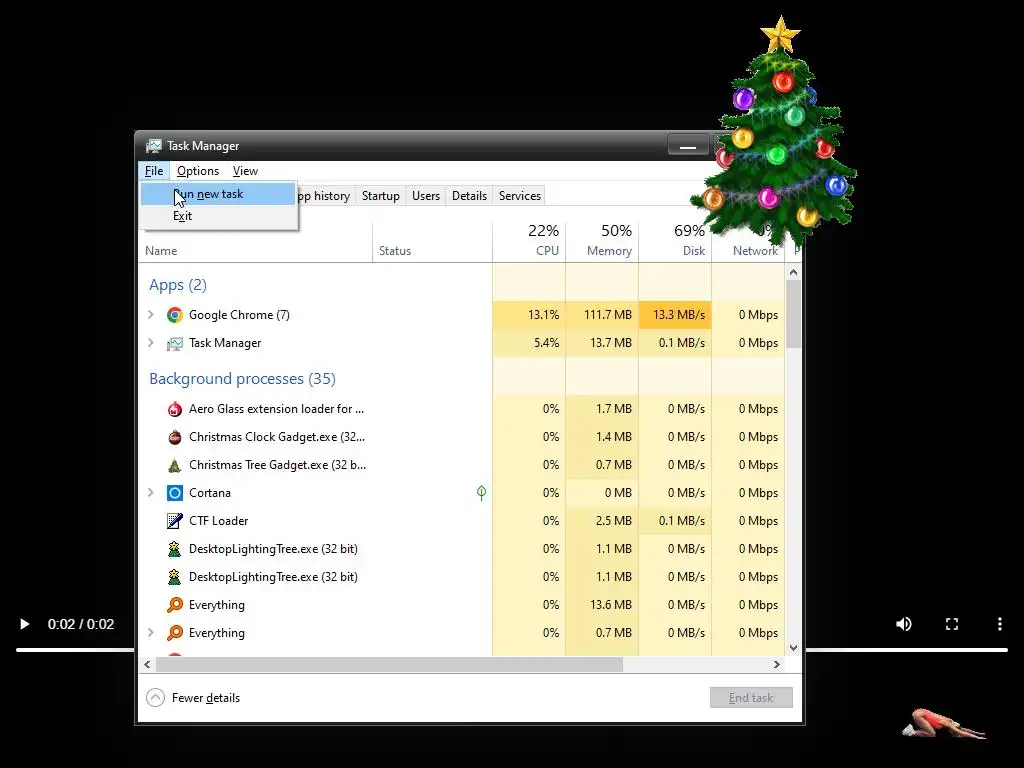
Task: Open the video player more options menu
Action: tap(999, 624)
